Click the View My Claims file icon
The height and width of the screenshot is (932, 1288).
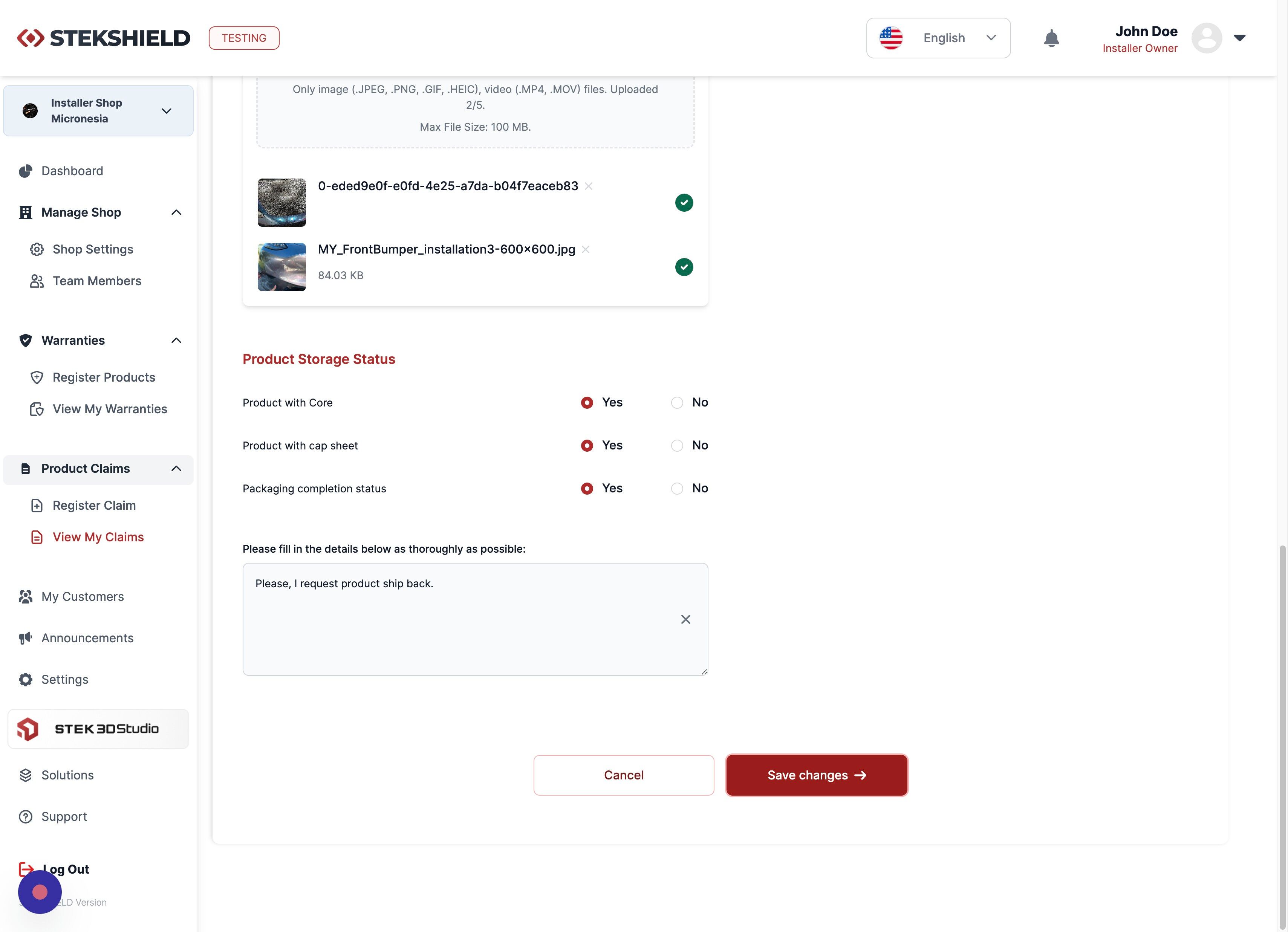click(37, 538)
